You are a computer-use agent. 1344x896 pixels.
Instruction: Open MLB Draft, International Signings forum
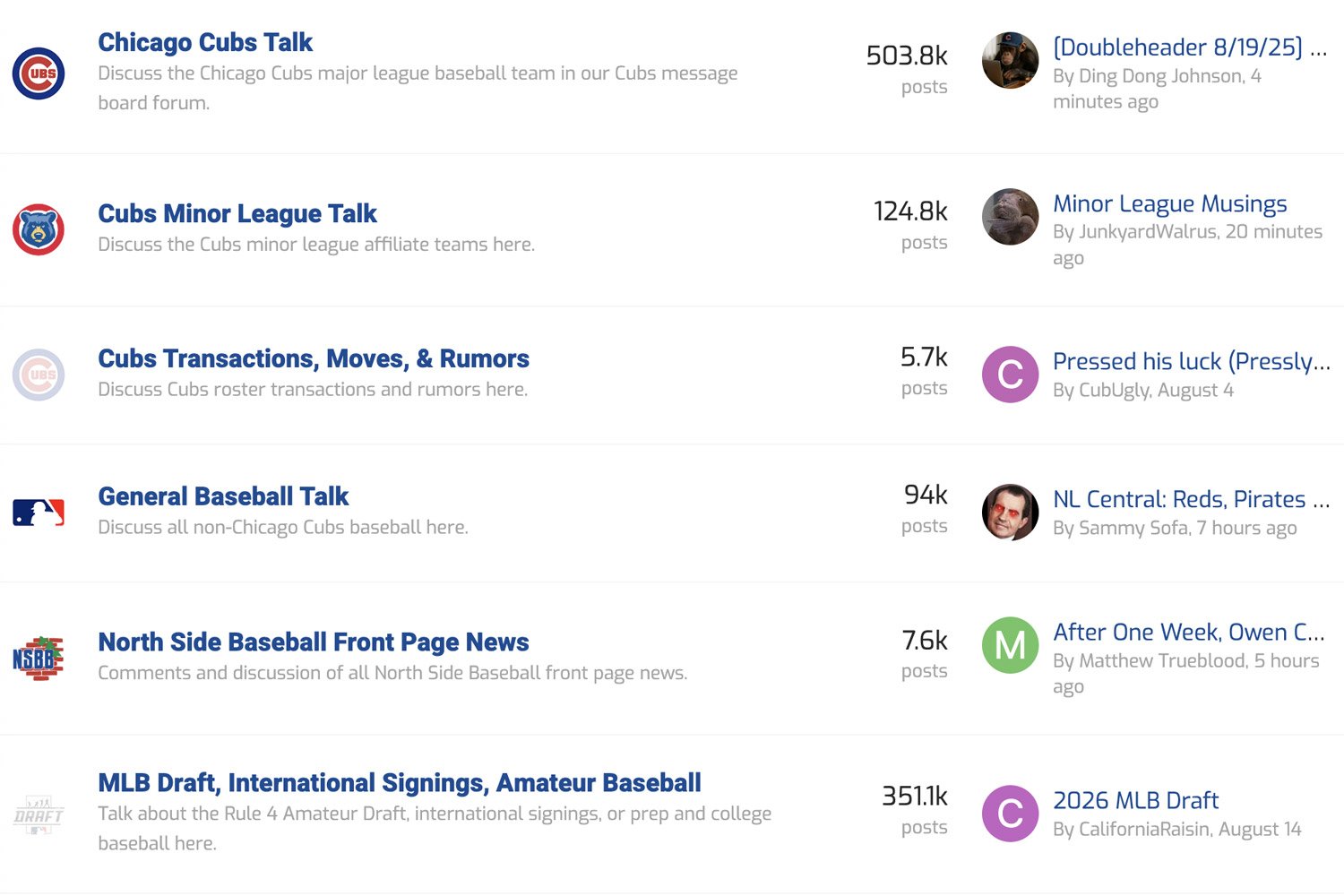coord(400,783)
